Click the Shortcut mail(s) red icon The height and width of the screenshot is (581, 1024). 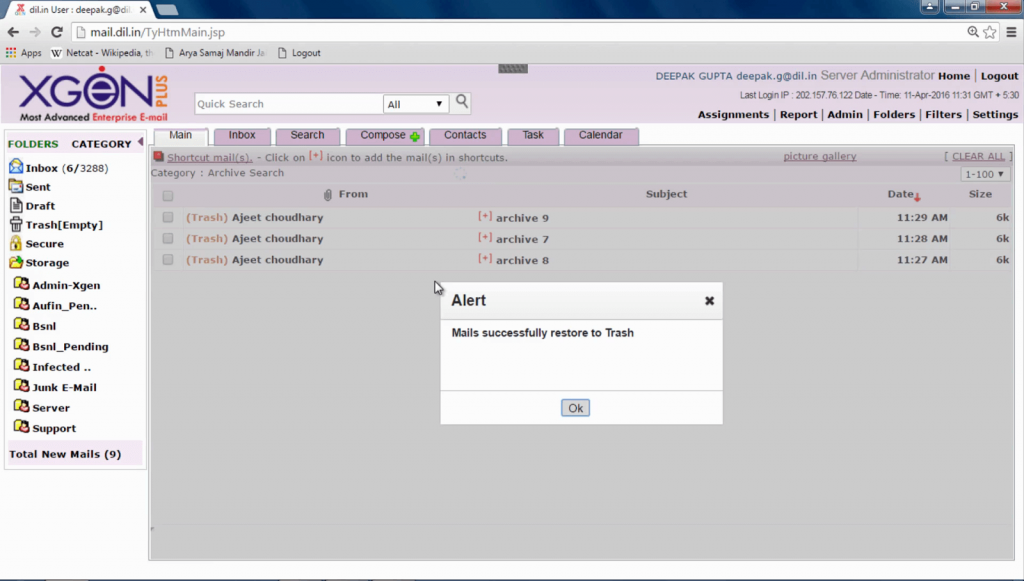(158, 156)
